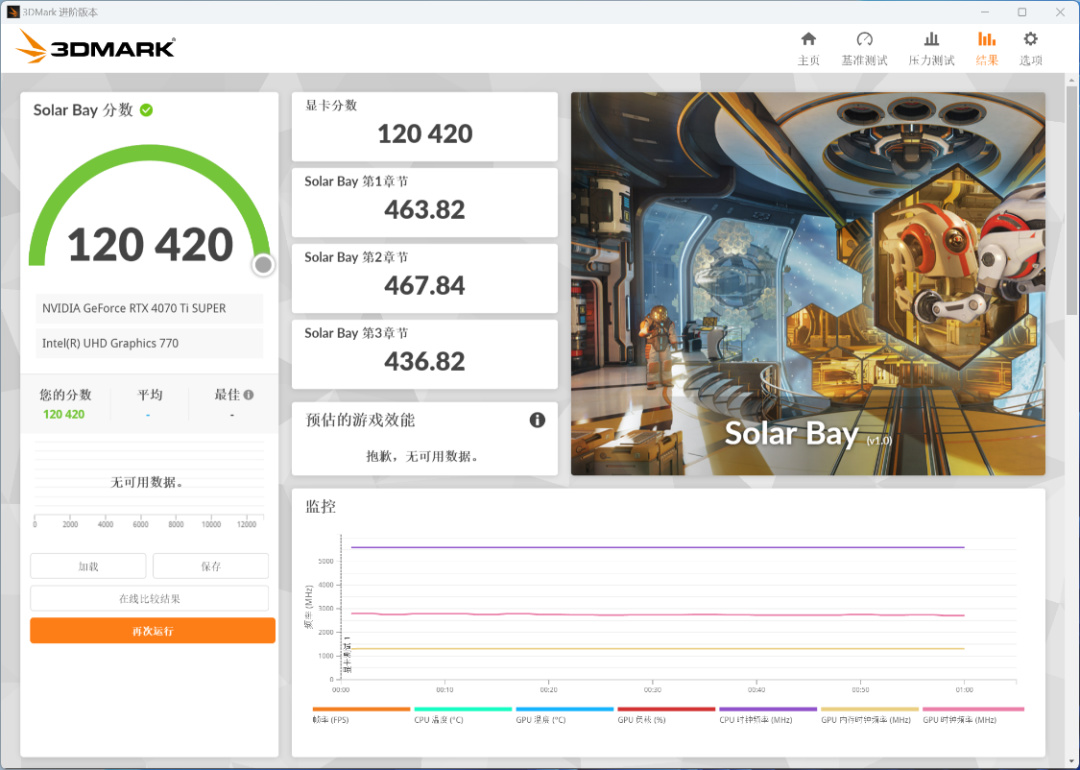The height and width of the screenshot is (770, 1080).
Task: Click the info icon in 预估的游戏效能
Action: tap(537, 420)
